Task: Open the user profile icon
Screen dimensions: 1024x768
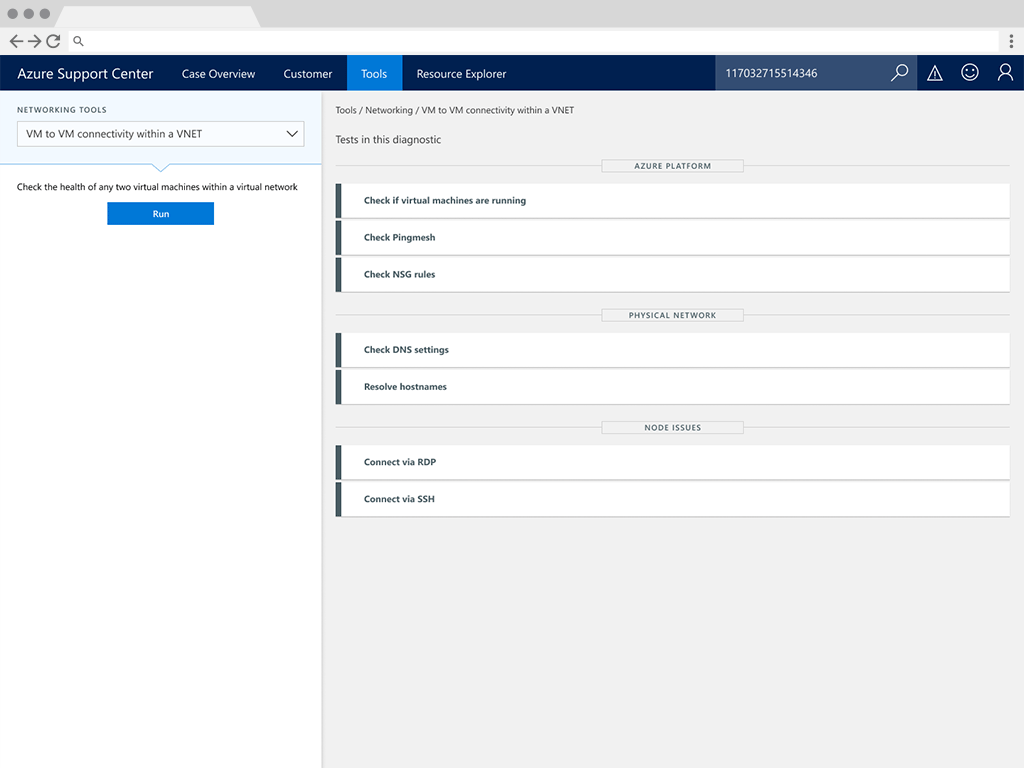Action: point(1005,72)
